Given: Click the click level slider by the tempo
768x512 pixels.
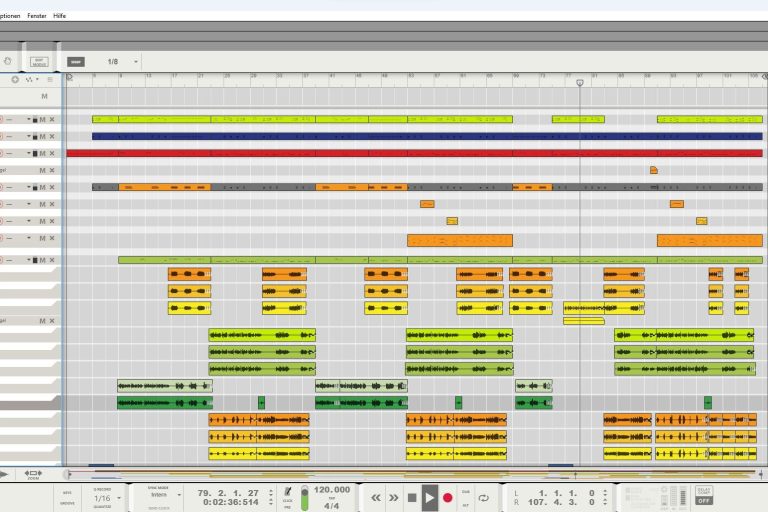Looking at the screenshot, I should [x=305, y=497].
